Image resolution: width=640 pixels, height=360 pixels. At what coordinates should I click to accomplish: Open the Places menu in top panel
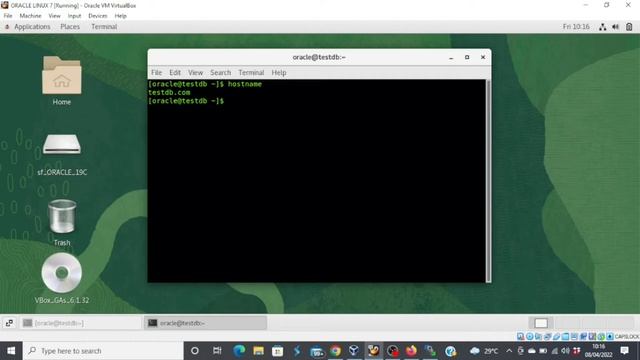[70, 27]
